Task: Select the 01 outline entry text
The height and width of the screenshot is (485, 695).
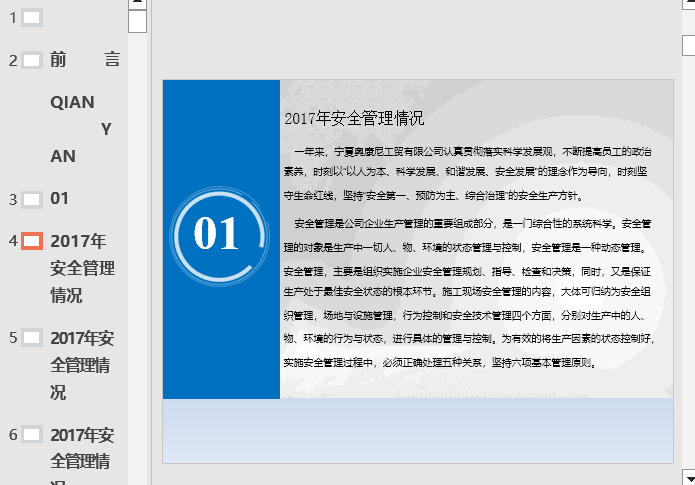Action: coord(60,199)
